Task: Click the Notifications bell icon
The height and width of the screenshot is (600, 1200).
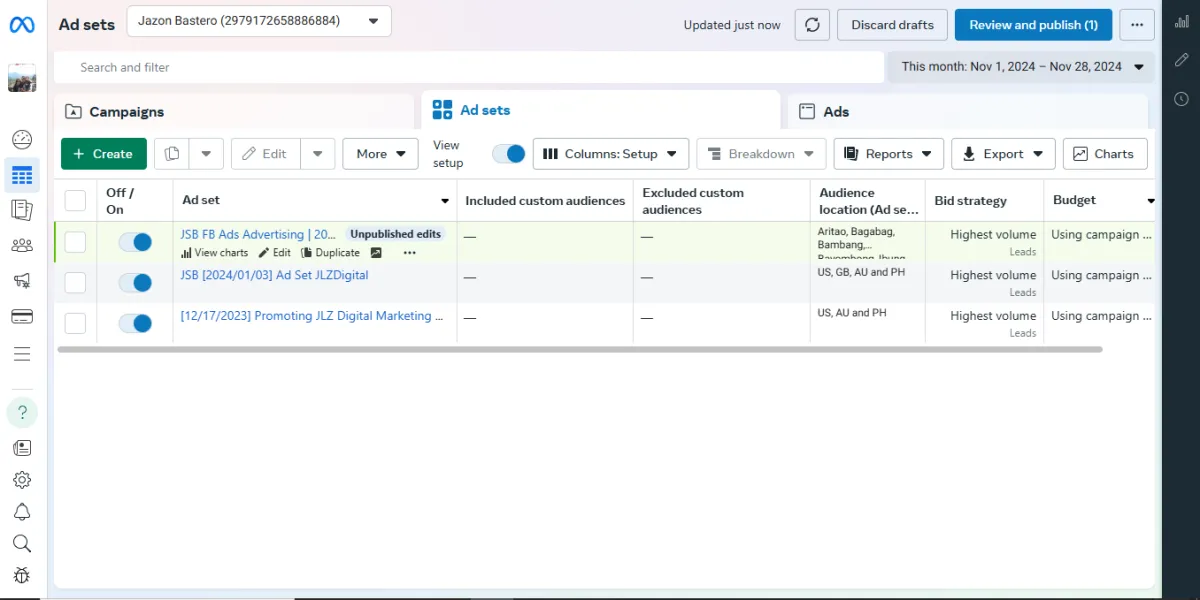Action: pos(22,512)
